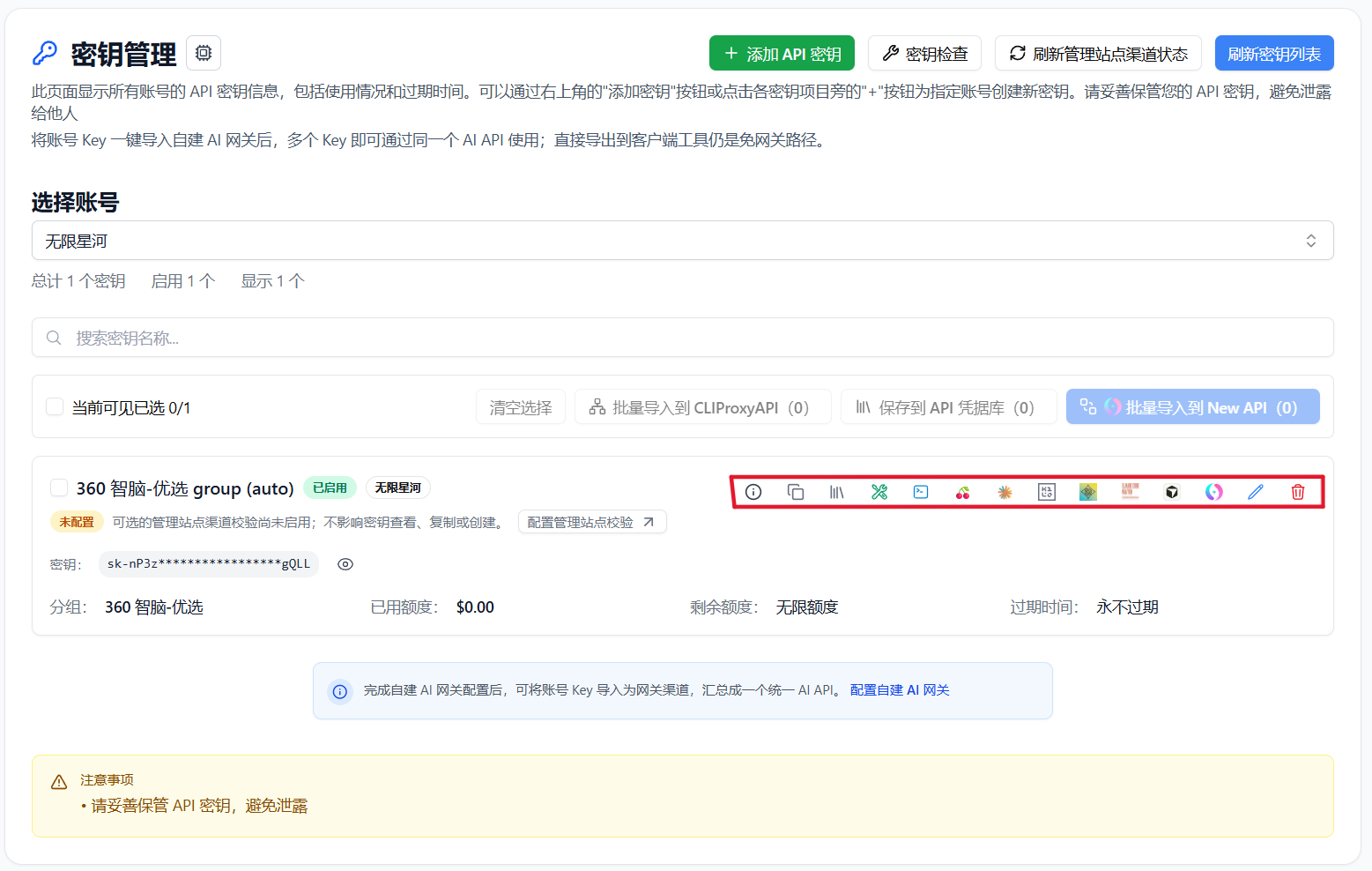Save key to credential library via bookshelf icon
The height and width of the screenshot is (871, 1372).
point(837,492)
